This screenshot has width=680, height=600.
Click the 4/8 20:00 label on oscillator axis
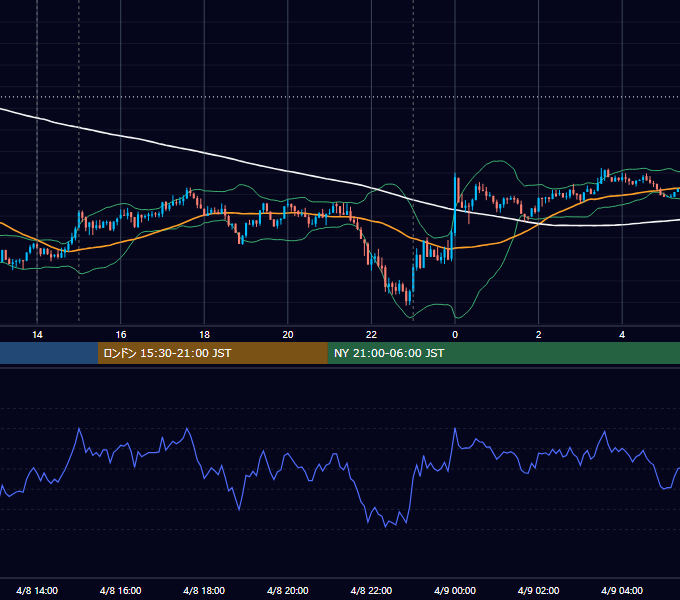[x=288, y=590]
